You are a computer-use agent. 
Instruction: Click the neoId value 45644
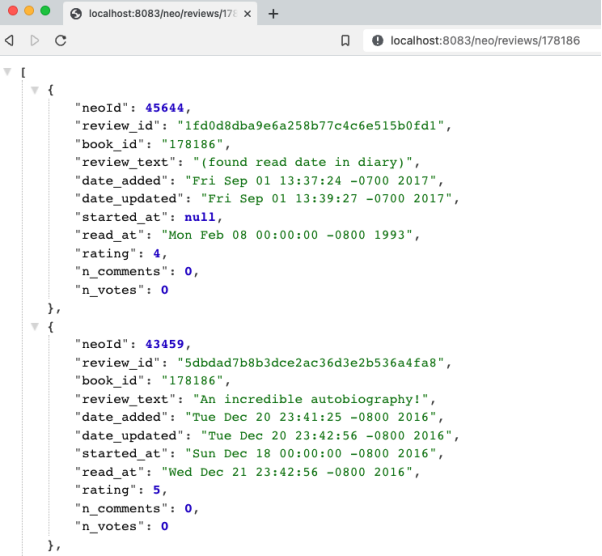click(x=164, y=108)
